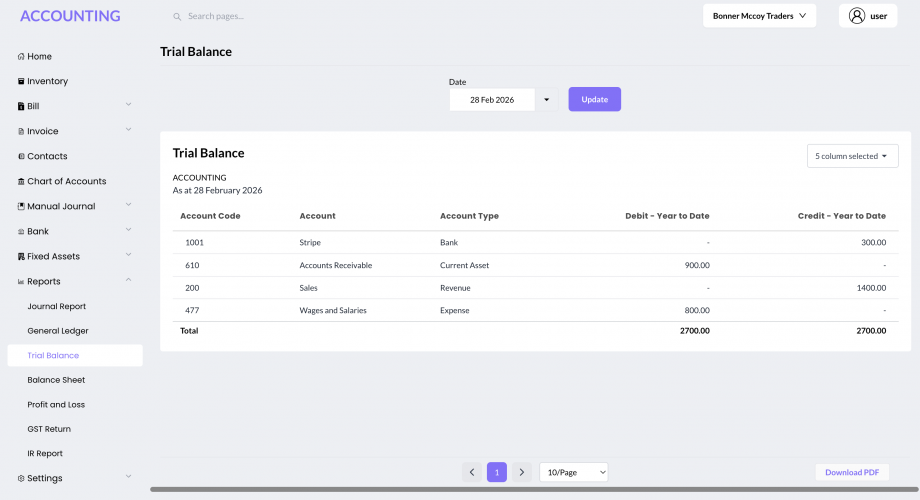Click account code 610
920x500 pixels.
pos(192,265)
